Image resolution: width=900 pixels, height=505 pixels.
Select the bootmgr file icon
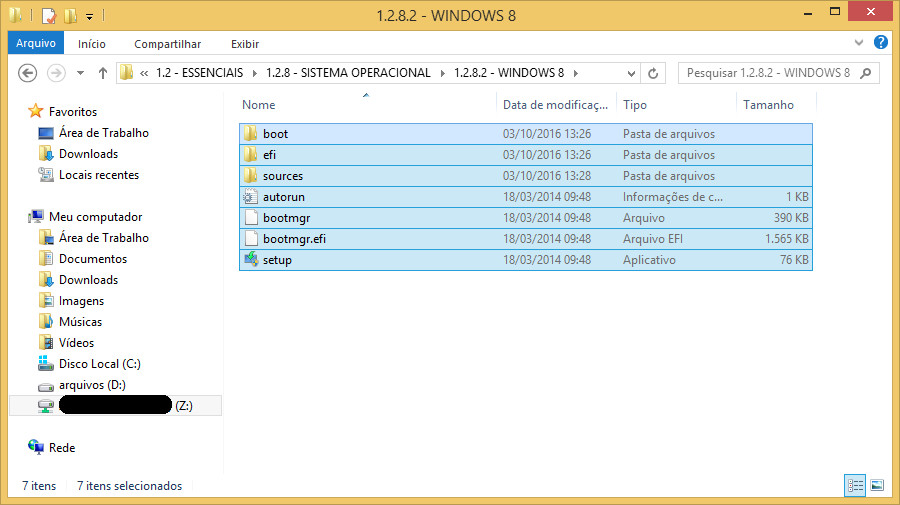[x=250, y=217]
